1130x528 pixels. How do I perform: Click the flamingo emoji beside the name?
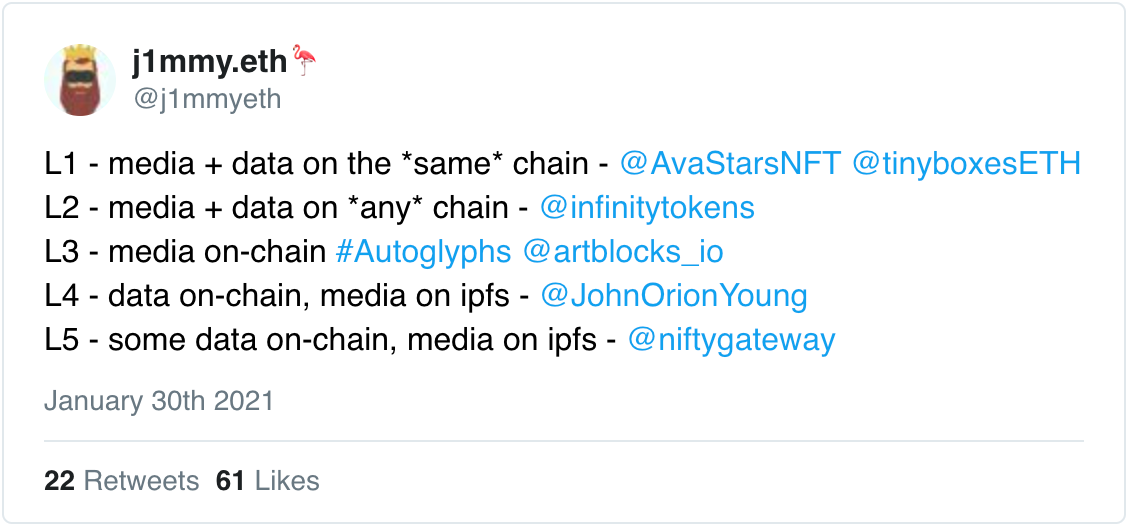[304, 62]
